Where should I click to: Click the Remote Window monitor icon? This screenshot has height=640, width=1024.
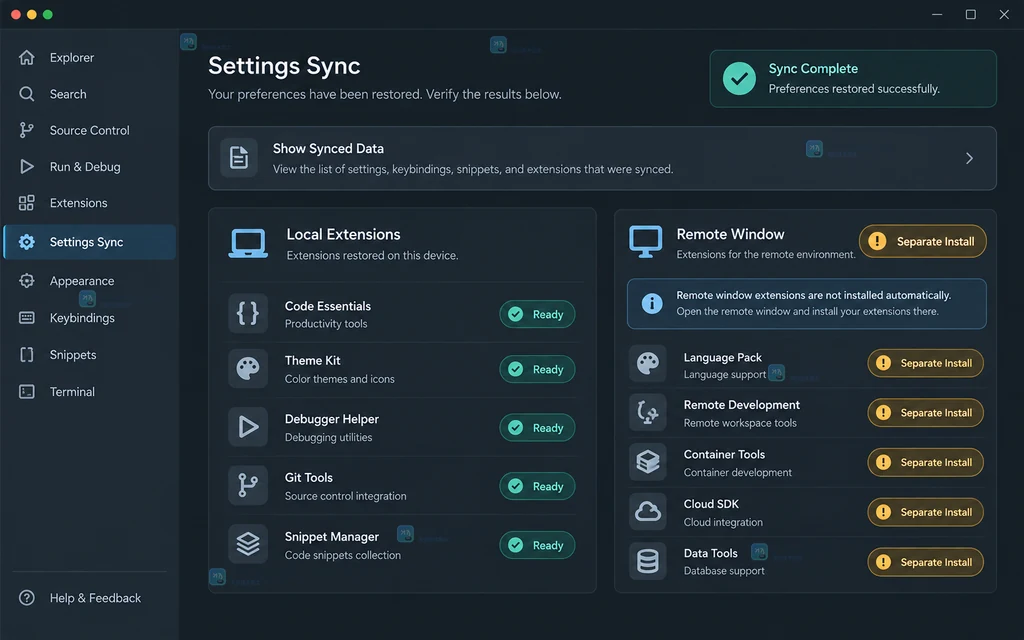pyautogui.click(x=645, y=242)
